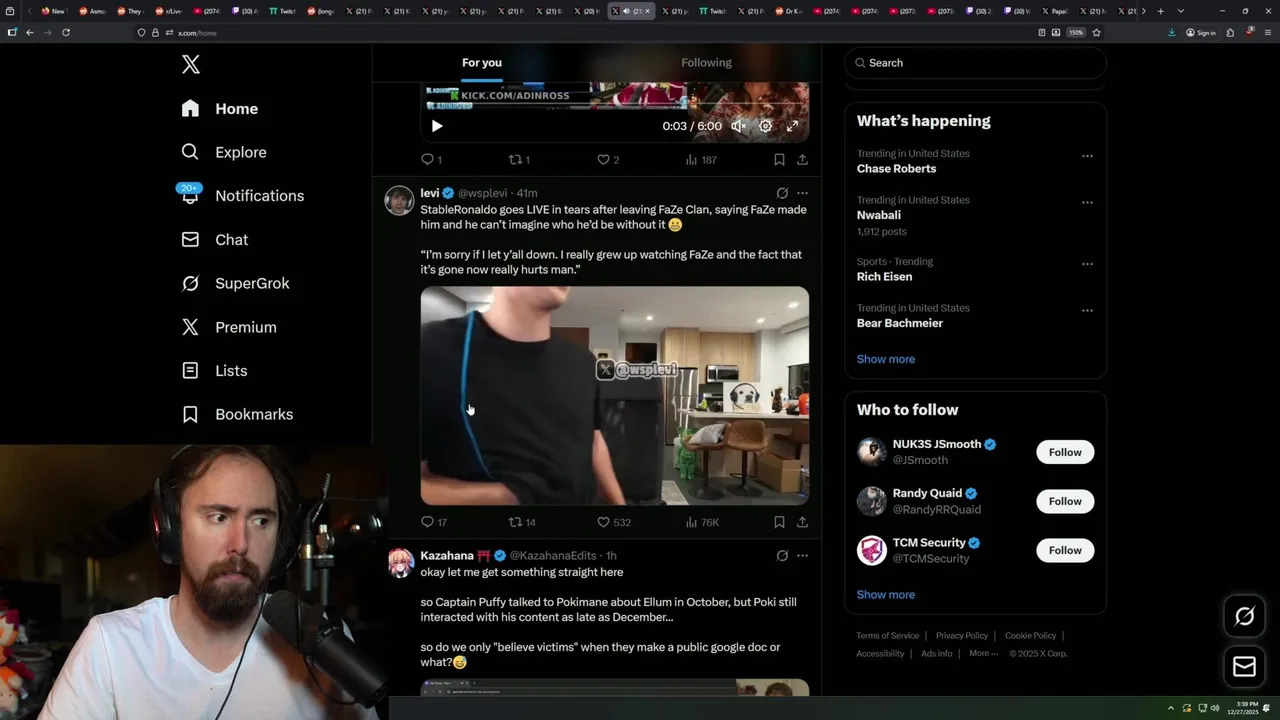This screenshot has width=1280, height=720.
Task: Open the Nwabali trending topic
Action: pos(879,215)
